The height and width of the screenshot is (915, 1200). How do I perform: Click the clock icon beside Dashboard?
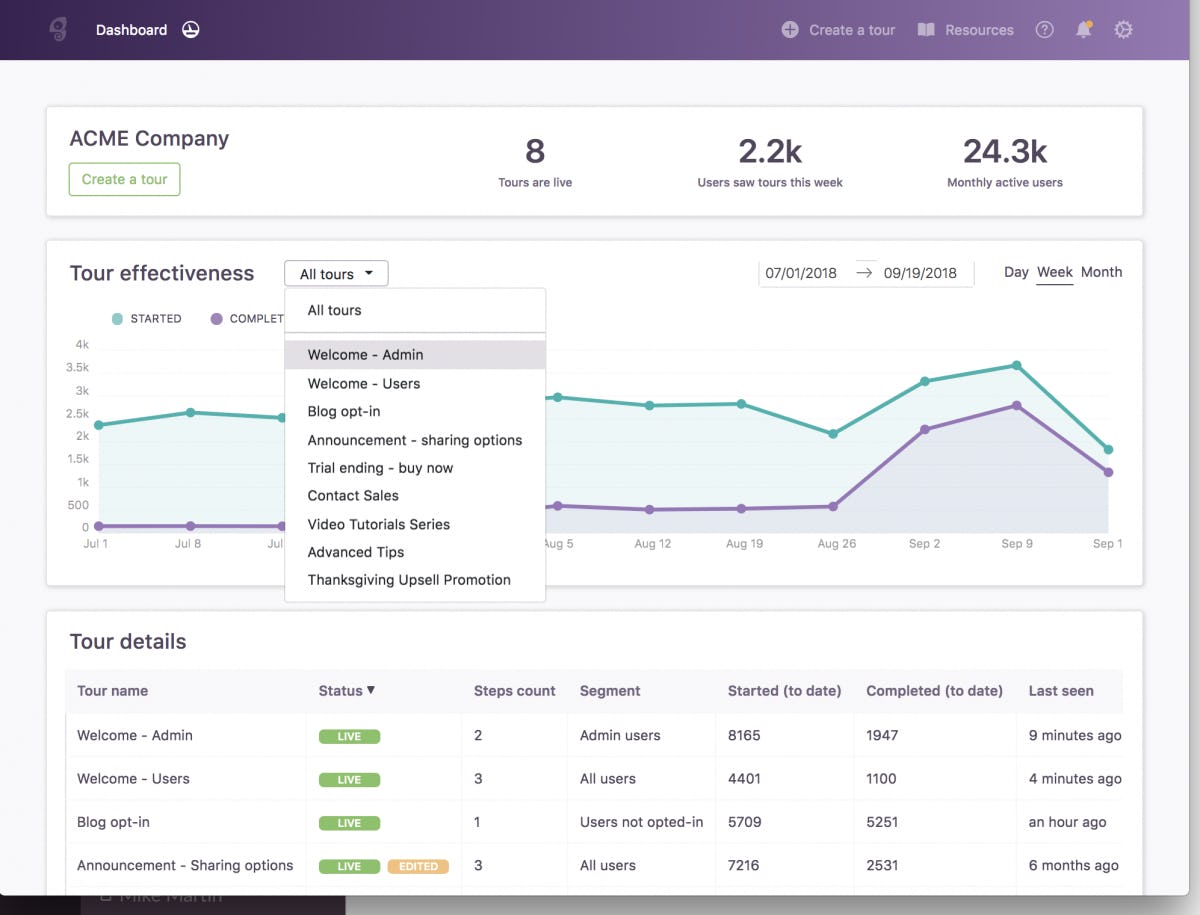click(x=190, y=30)
